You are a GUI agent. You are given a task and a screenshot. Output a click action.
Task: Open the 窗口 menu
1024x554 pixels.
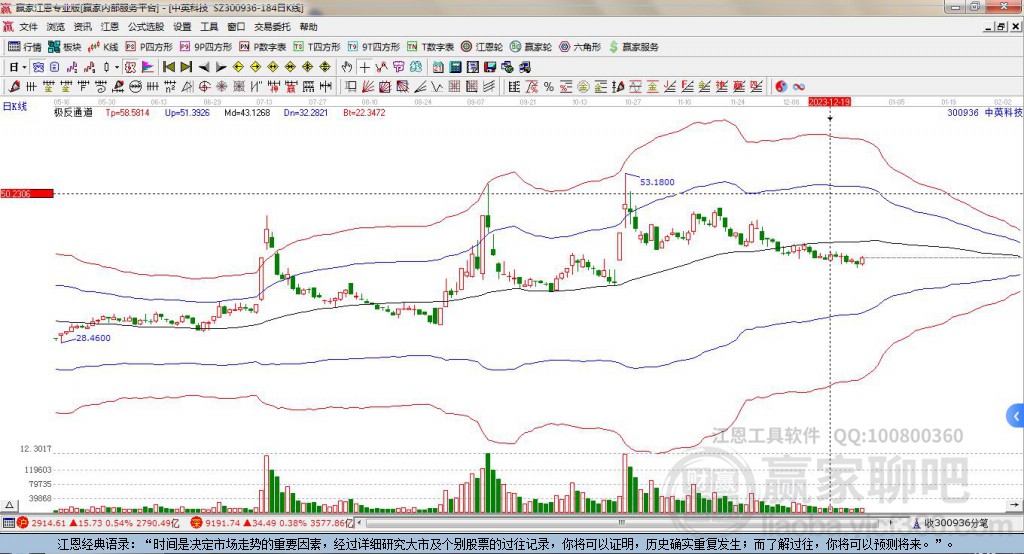click(x=236, y=27)
